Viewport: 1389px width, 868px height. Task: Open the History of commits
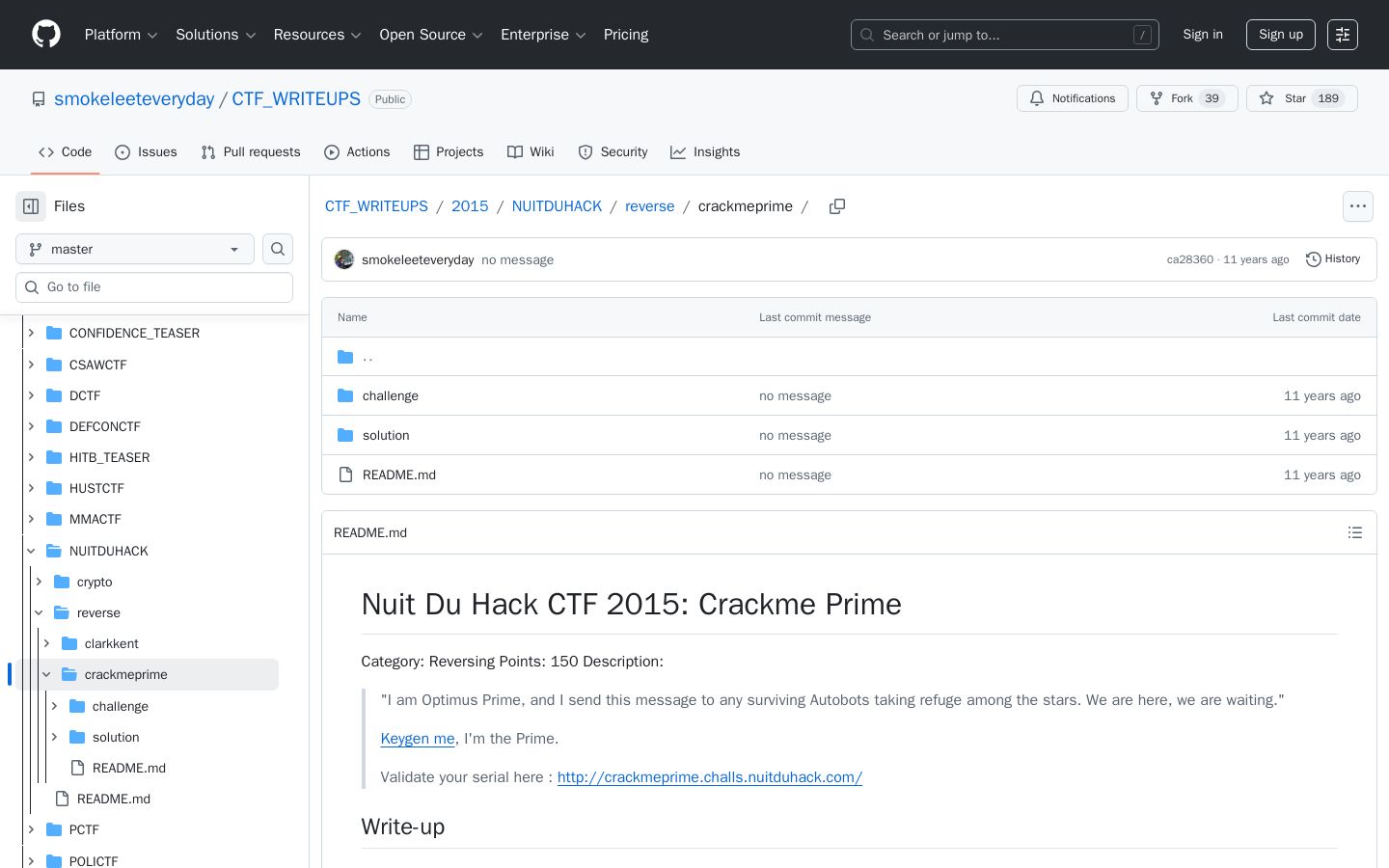[1333, 259]
